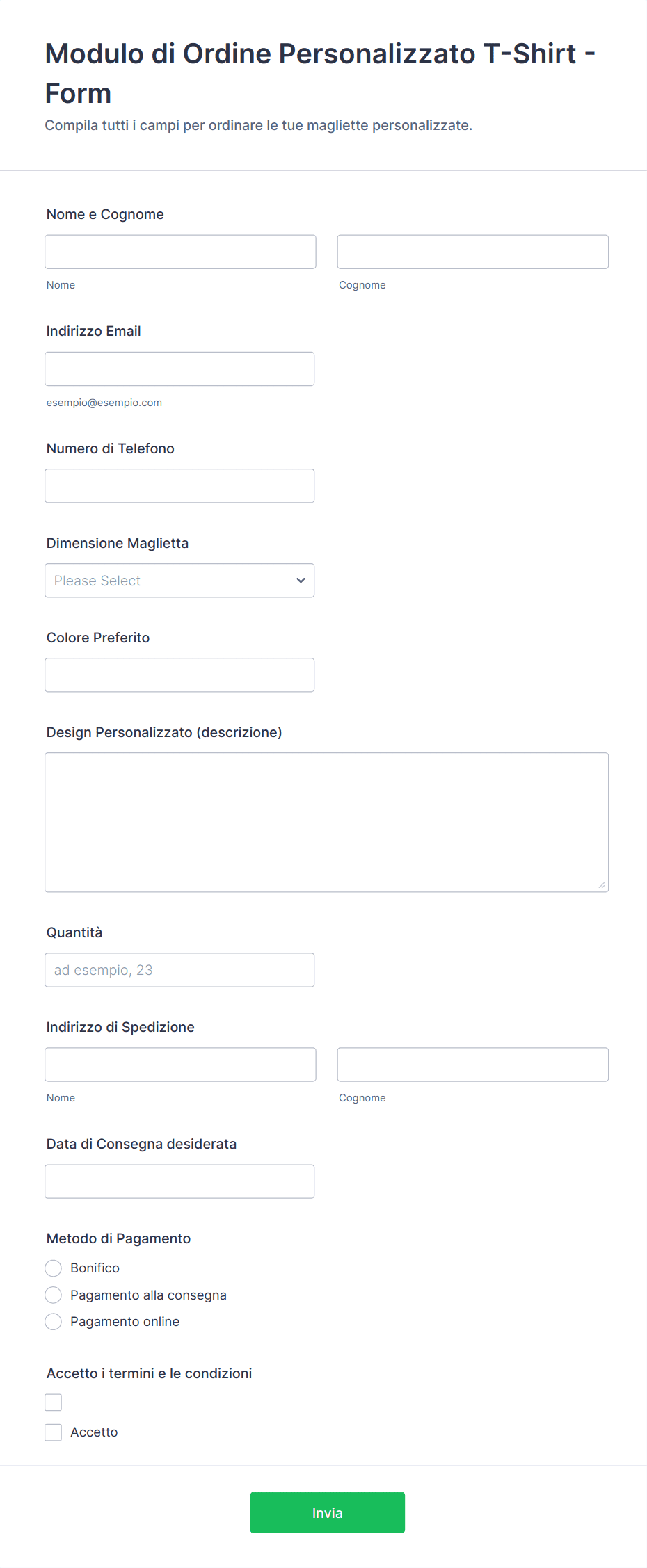This screenshot has width=647, height=1568.
Task: Click the dropdown chevron arrow for size
Action: tap(301, 580)
